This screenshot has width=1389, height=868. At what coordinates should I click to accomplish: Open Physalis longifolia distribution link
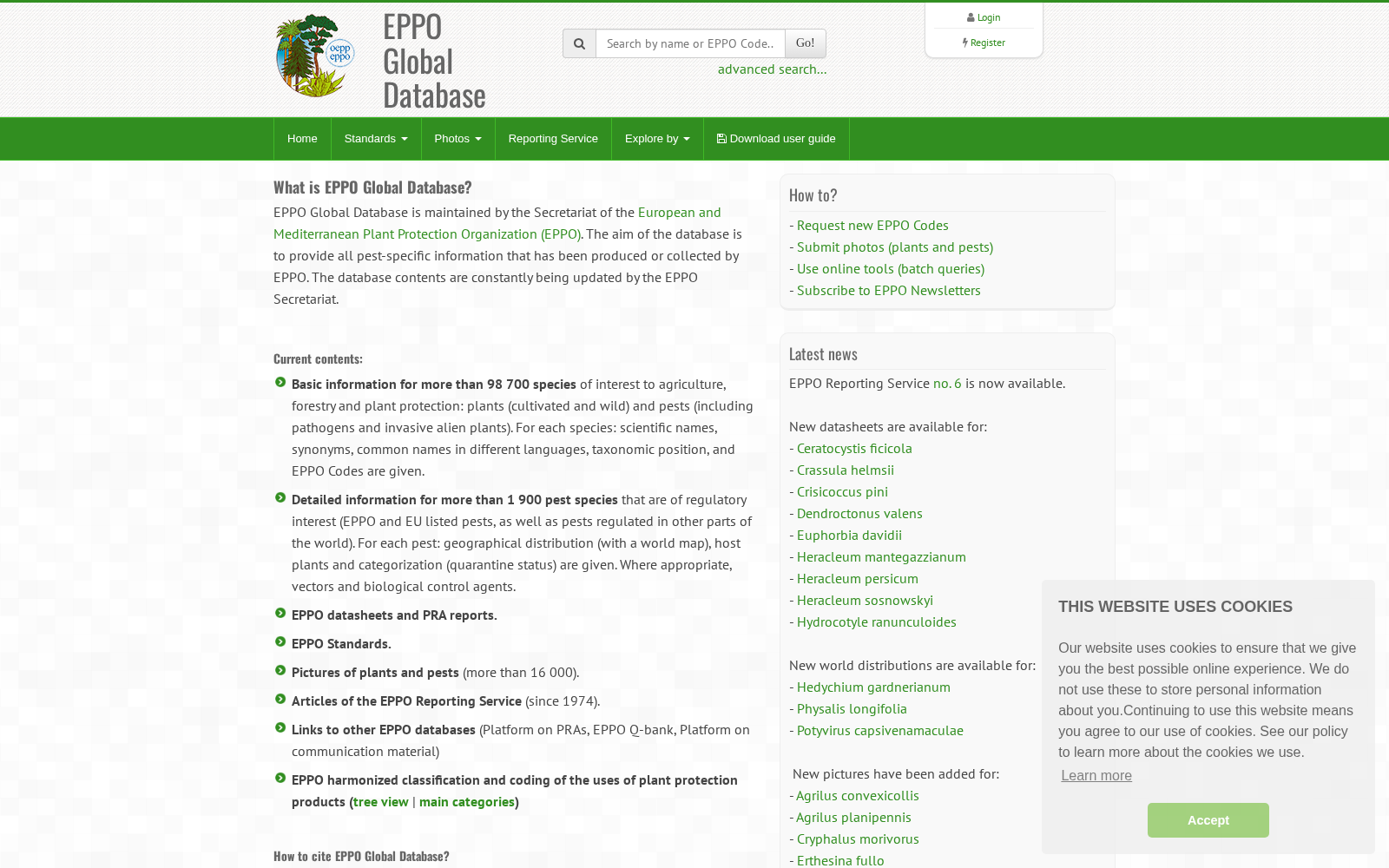pyautogui.click(x=852, y=708)
